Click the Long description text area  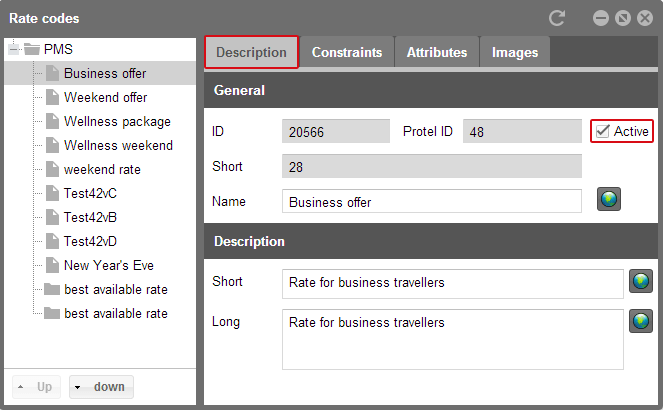click(x=452, y=339)
